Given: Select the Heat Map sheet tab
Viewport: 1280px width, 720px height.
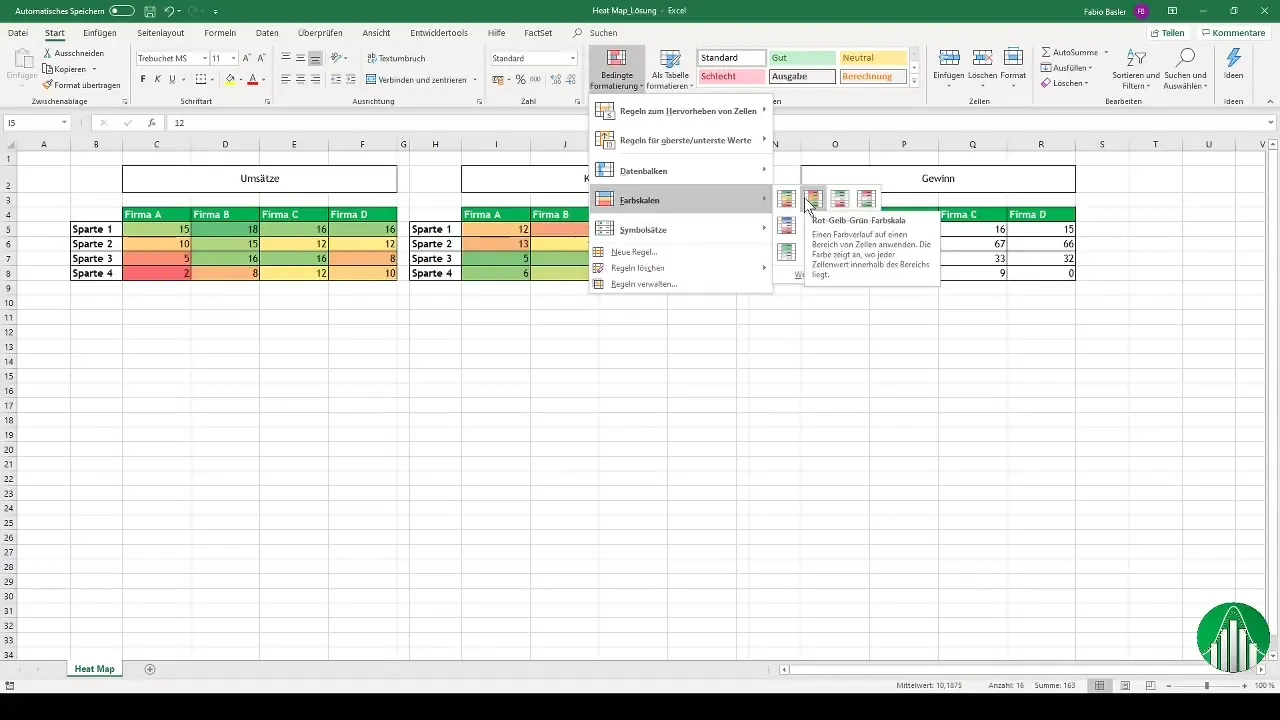Looking at the screenshot, I should click(x=94, y=668).
